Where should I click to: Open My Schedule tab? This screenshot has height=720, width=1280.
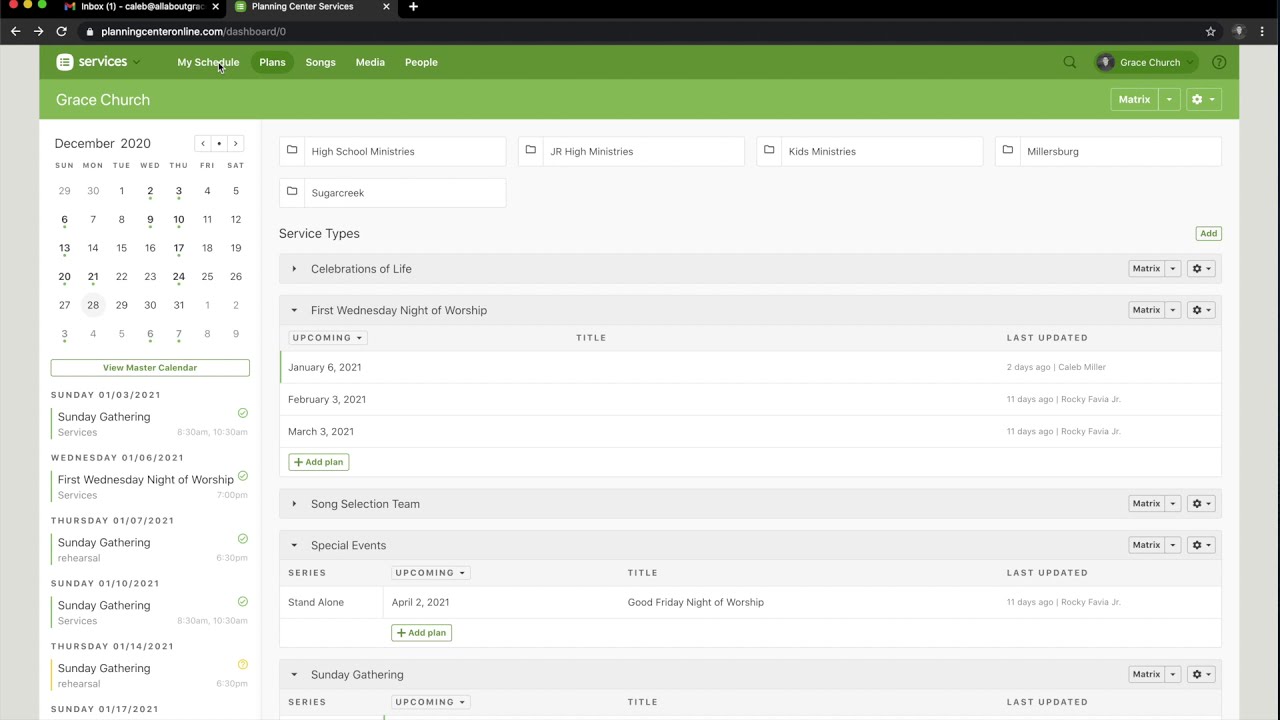click(x=208, y=62)
